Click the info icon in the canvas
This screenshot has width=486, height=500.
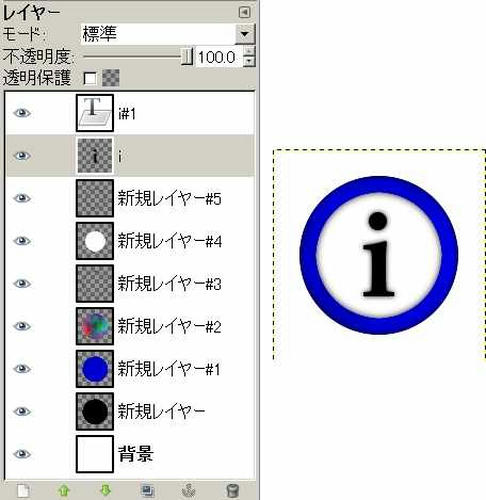379,255
